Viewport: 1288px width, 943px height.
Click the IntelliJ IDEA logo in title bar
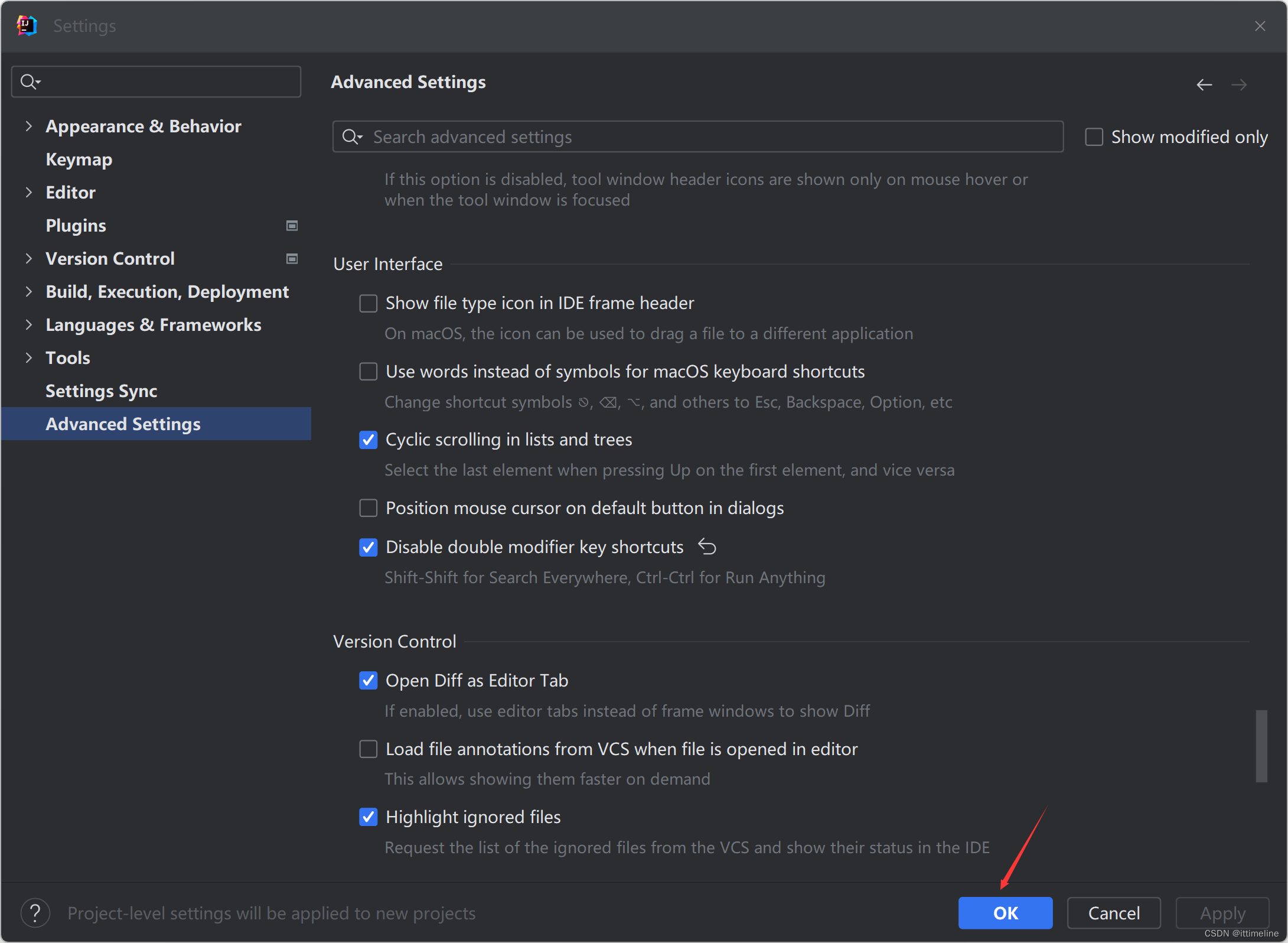click(x=27, y=25)
